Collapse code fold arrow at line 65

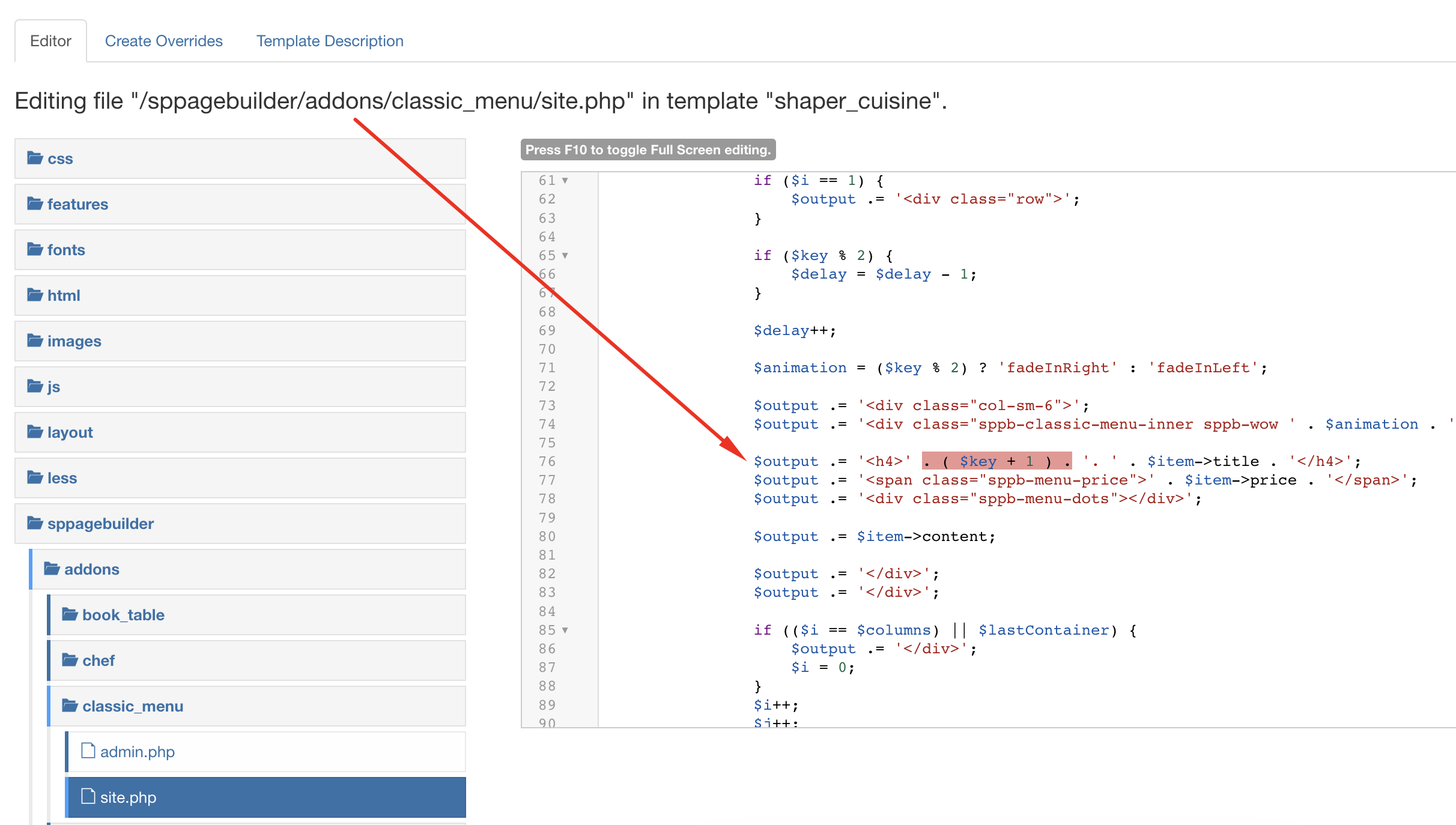(565, 256)
